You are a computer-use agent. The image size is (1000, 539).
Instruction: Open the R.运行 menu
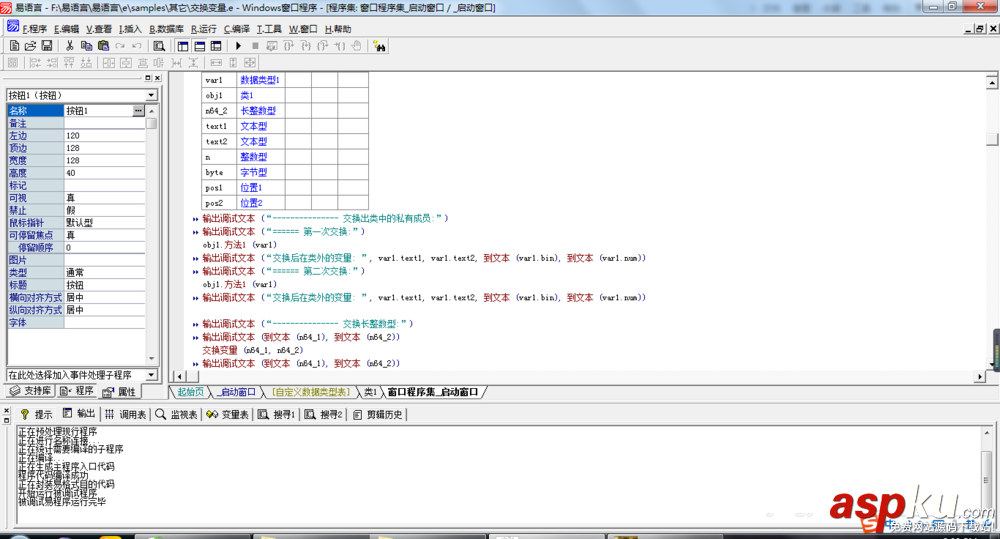point(203,29)
